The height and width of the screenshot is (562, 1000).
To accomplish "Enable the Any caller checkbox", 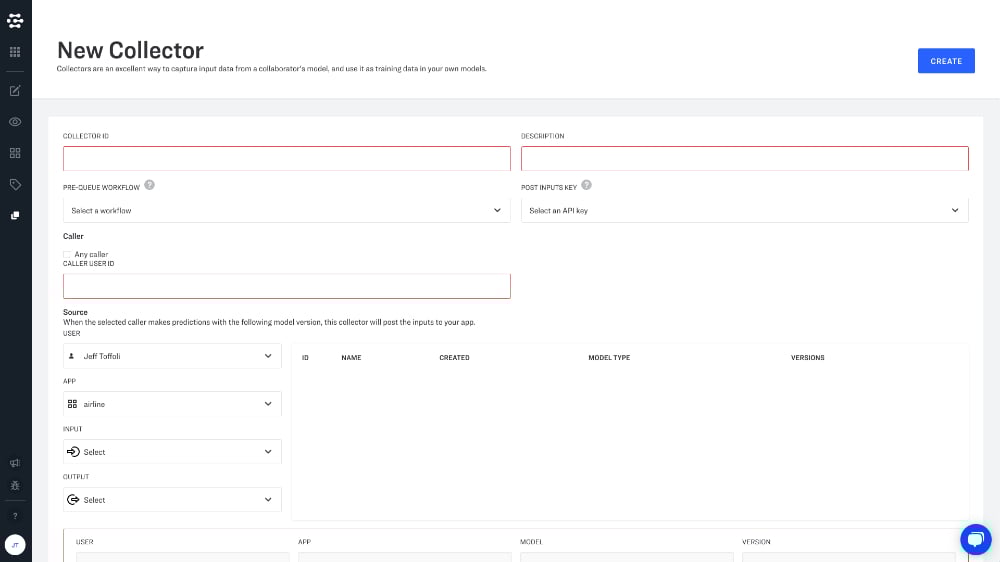I will pos(68,255).
